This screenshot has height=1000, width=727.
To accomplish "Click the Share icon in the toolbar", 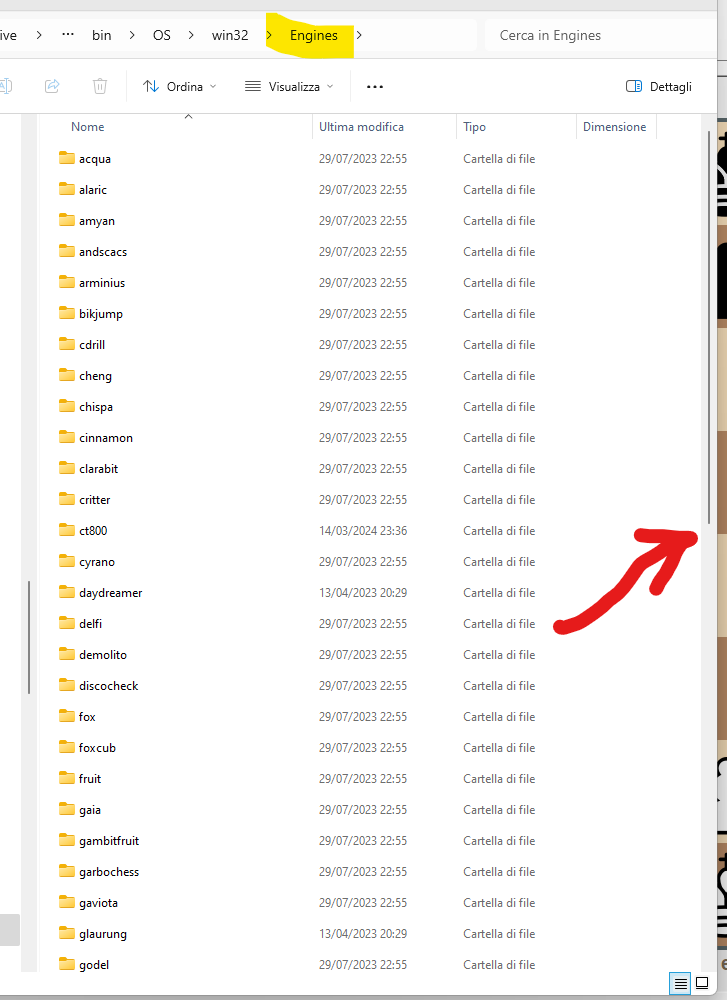I will [52, 87].
